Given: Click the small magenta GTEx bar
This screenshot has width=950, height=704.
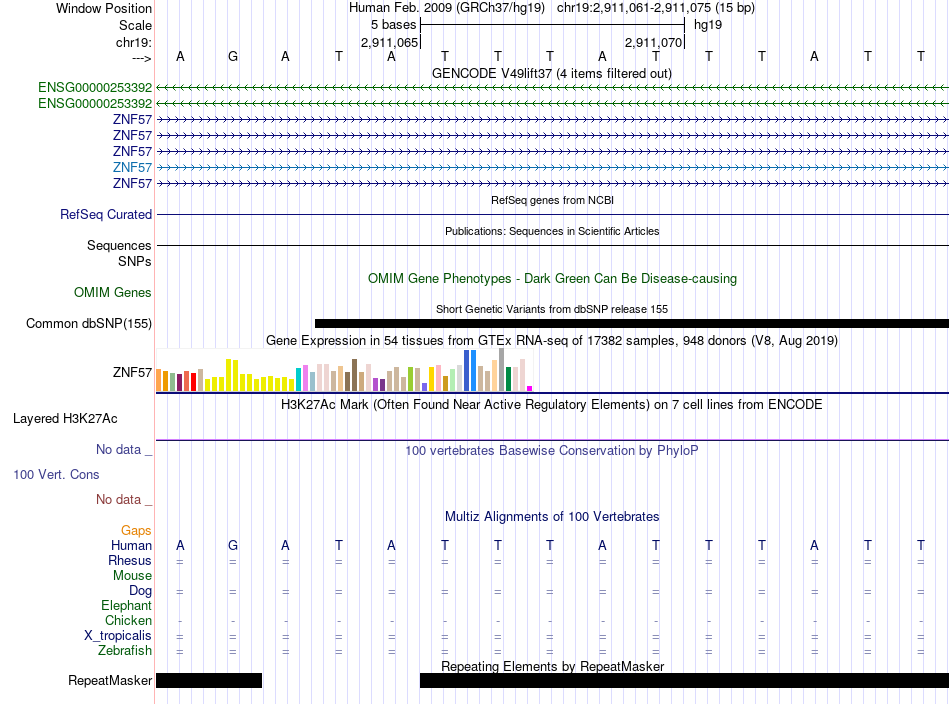Looking at the screenshot, I should pyautogui.click(x=530, y=388).
